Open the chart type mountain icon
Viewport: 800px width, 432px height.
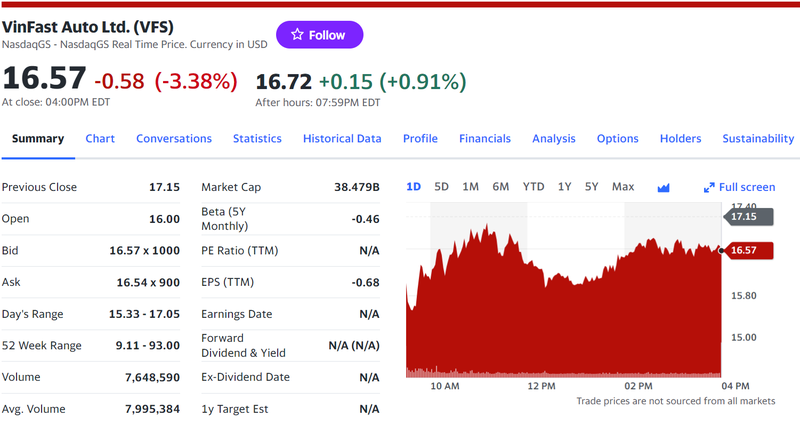pos(663,187)
